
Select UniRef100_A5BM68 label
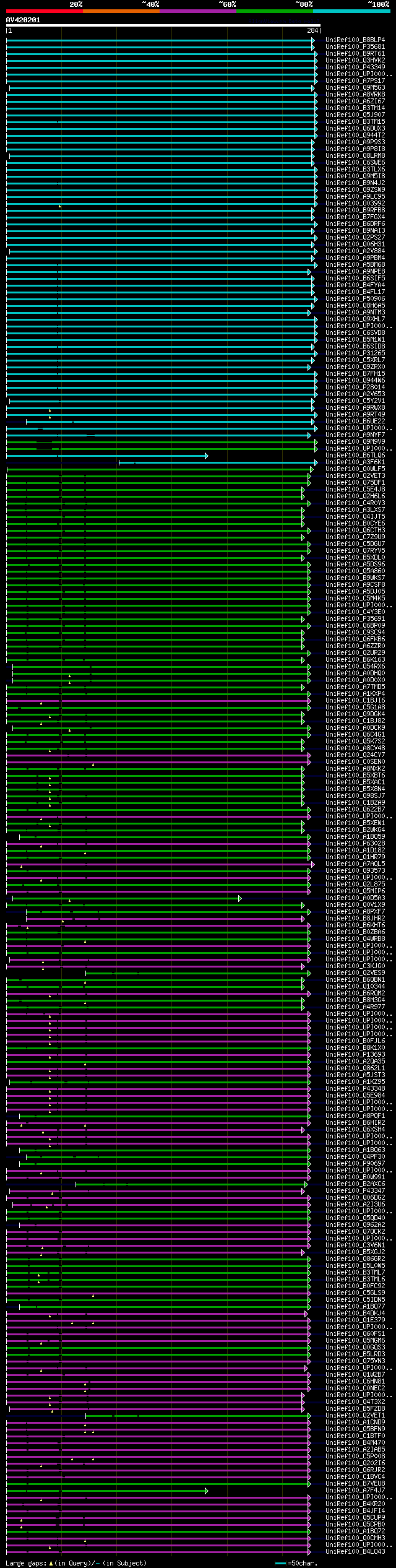[355, 264]
